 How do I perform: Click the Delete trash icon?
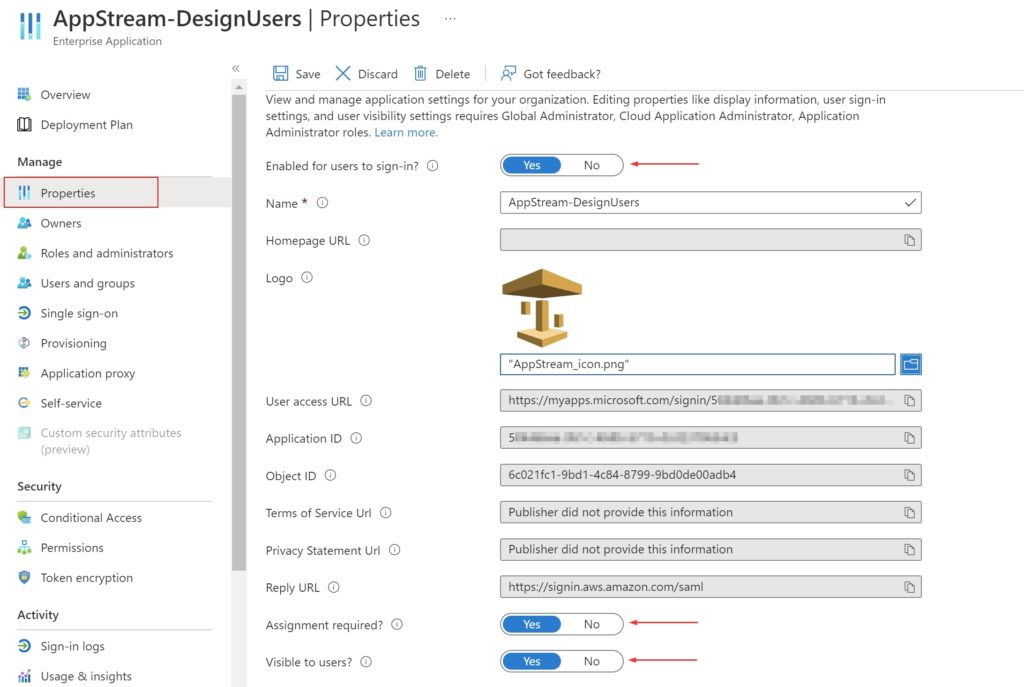click(x=421, y=73)
